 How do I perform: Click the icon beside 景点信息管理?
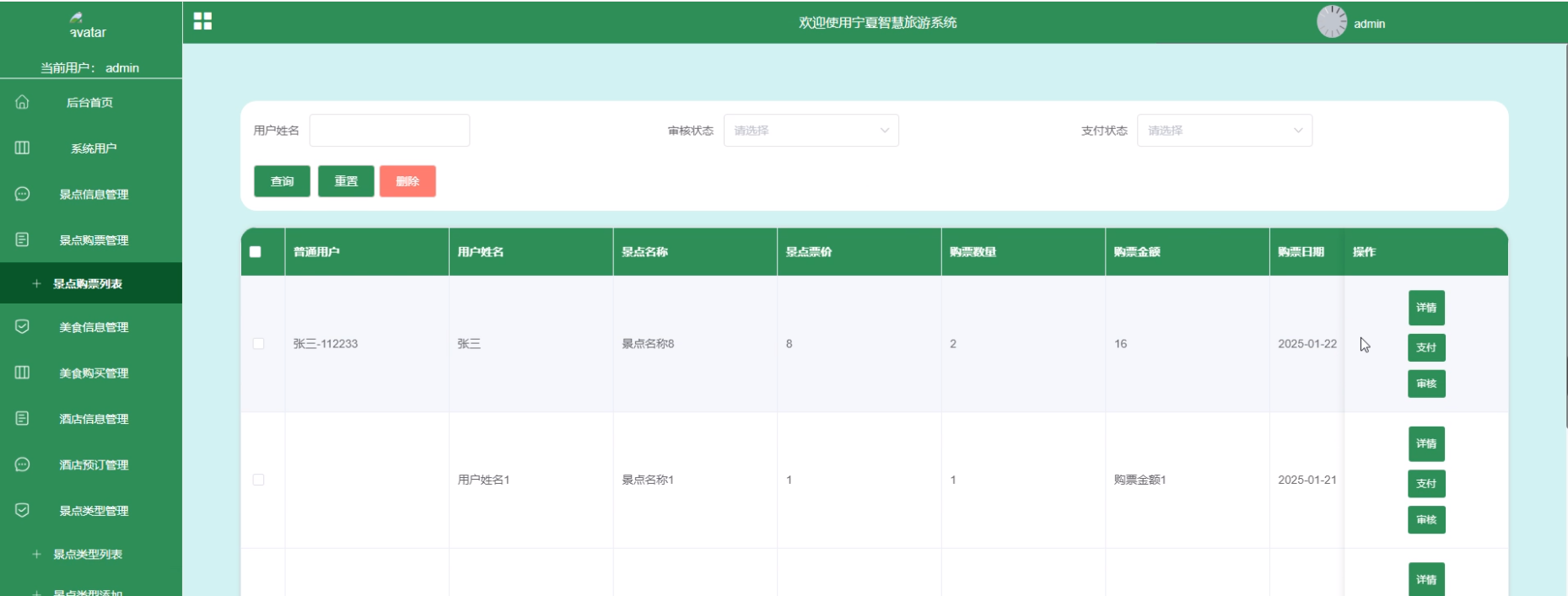pos(22,194)
